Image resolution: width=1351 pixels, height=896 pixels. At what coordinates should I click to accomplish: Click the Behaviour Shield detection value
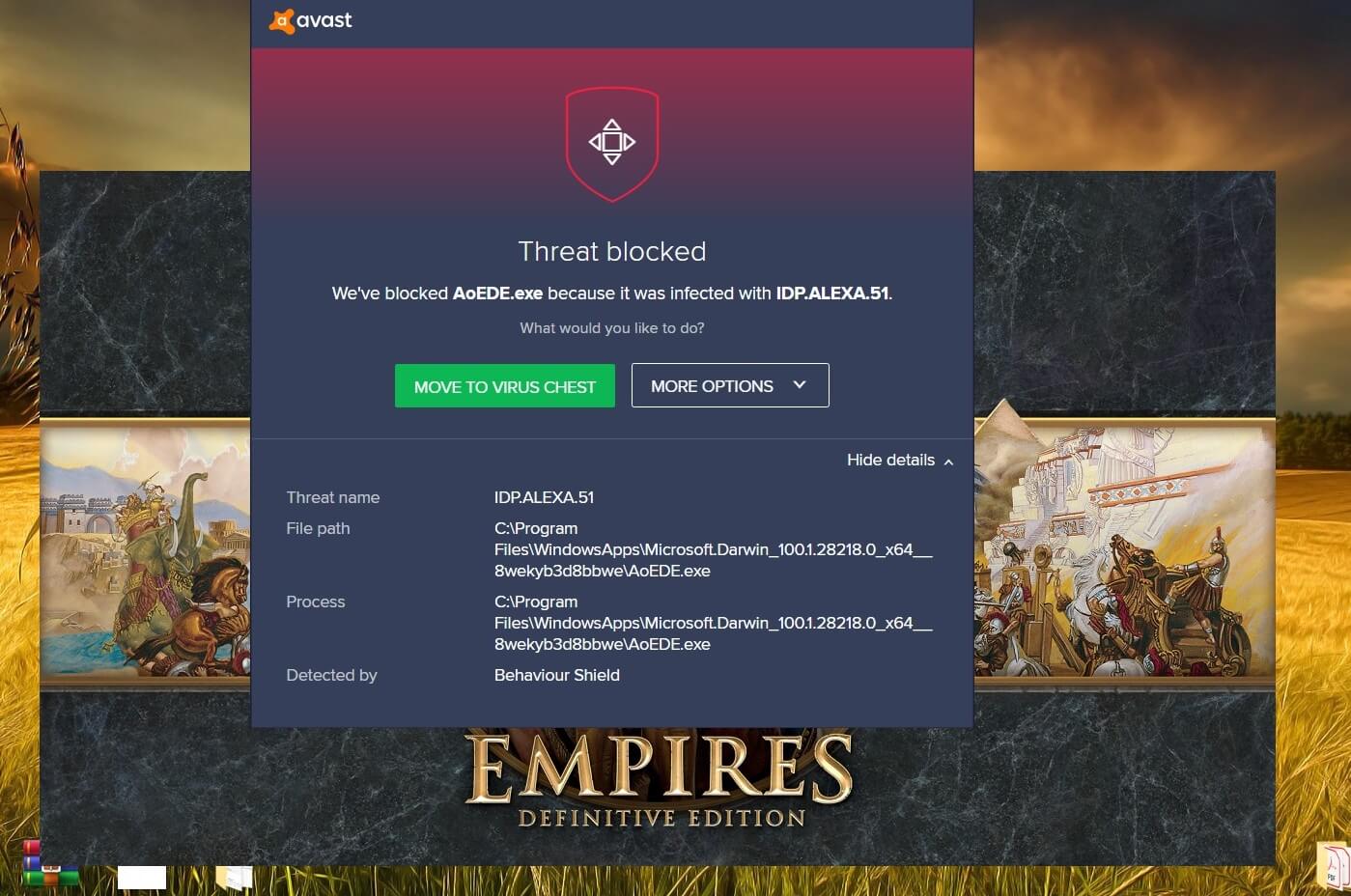[557, 675]
